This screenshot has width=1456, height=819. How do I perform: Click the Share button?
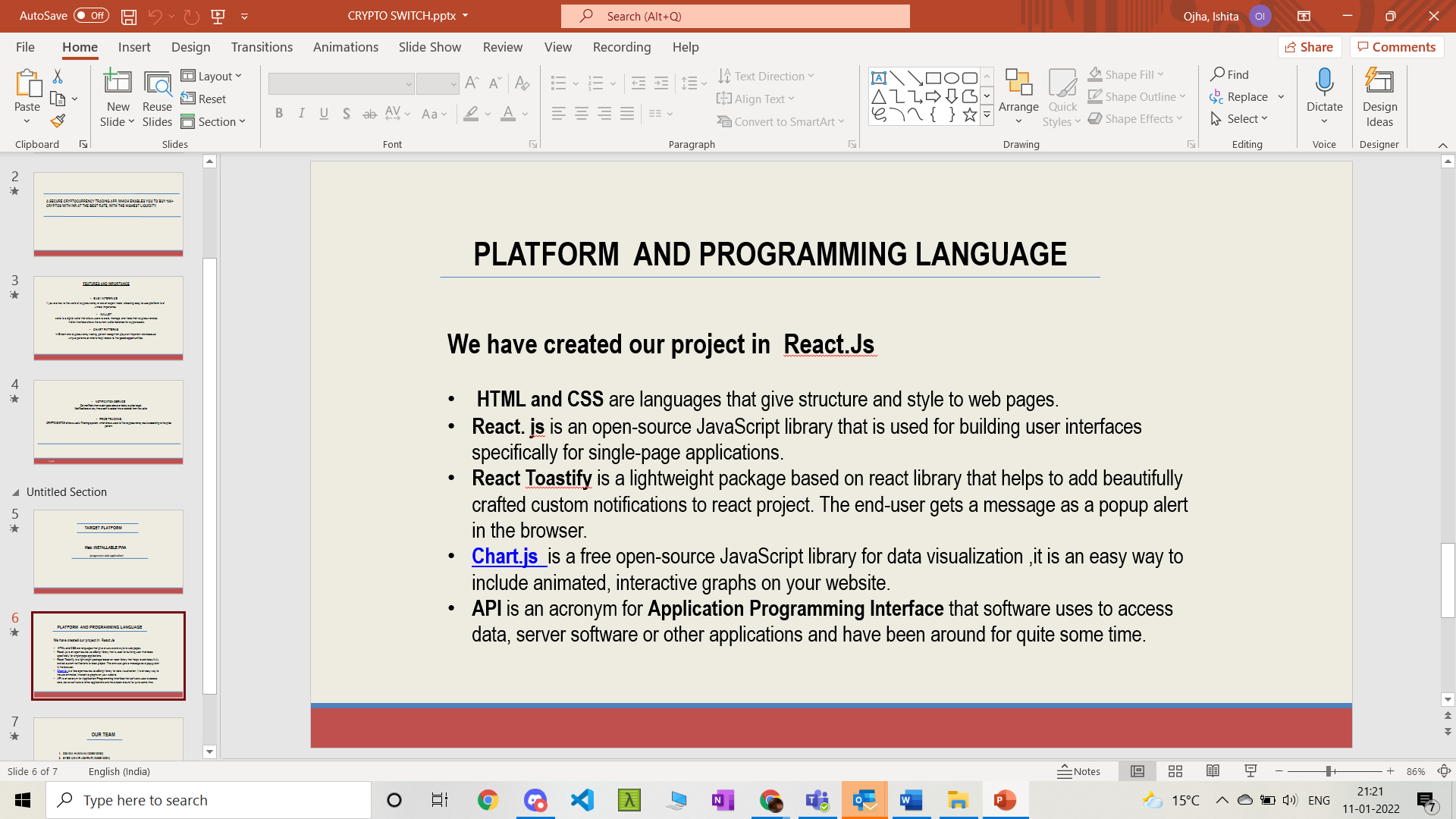1309,47
